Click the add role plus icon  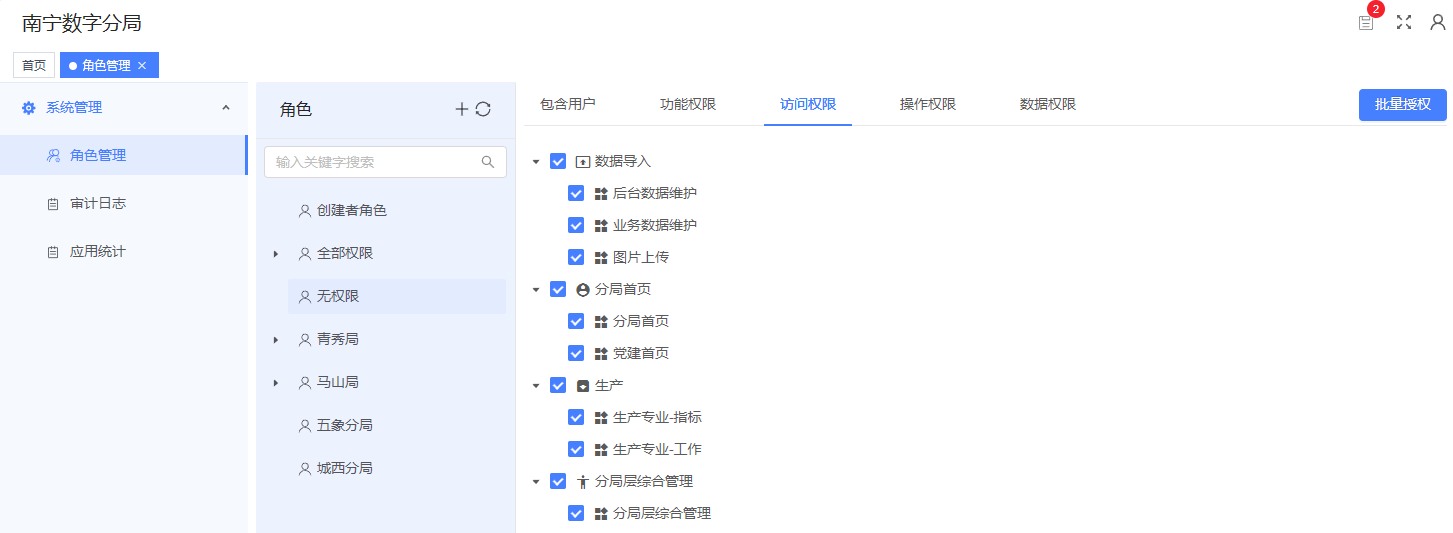point(461,109)
